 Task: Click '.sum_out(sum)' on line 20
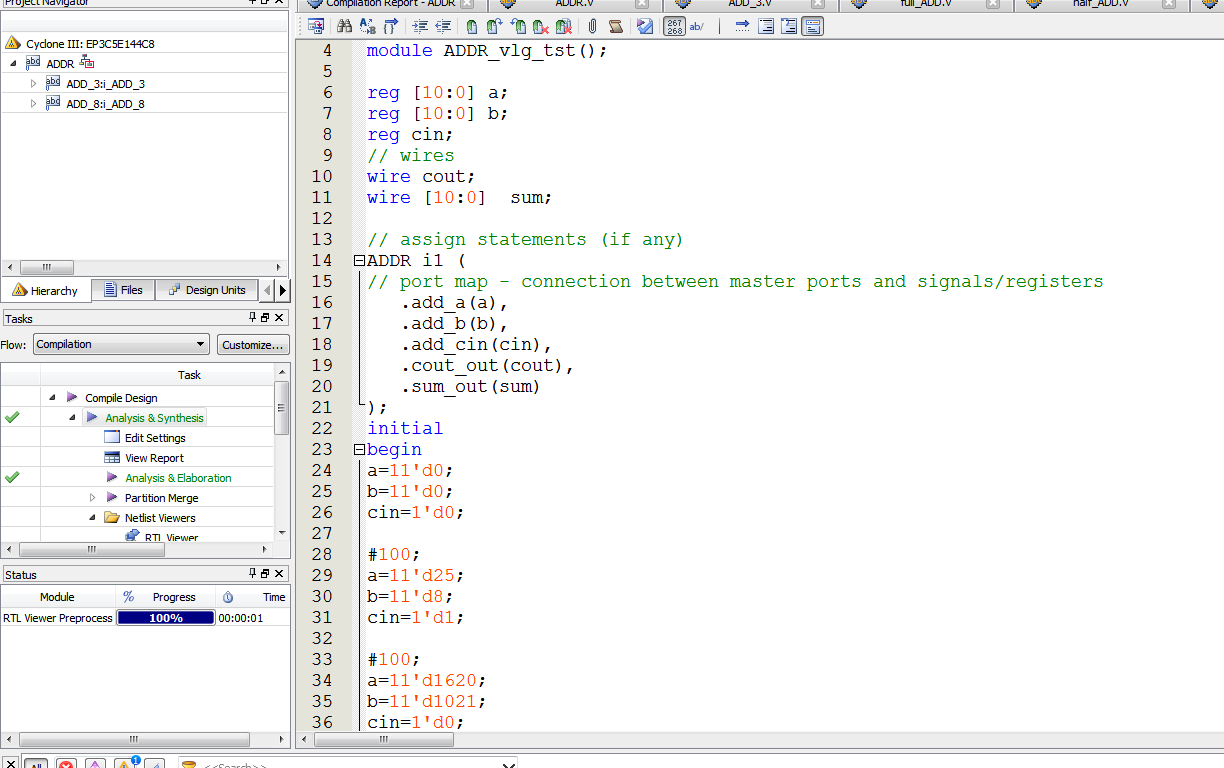(471, 386)
